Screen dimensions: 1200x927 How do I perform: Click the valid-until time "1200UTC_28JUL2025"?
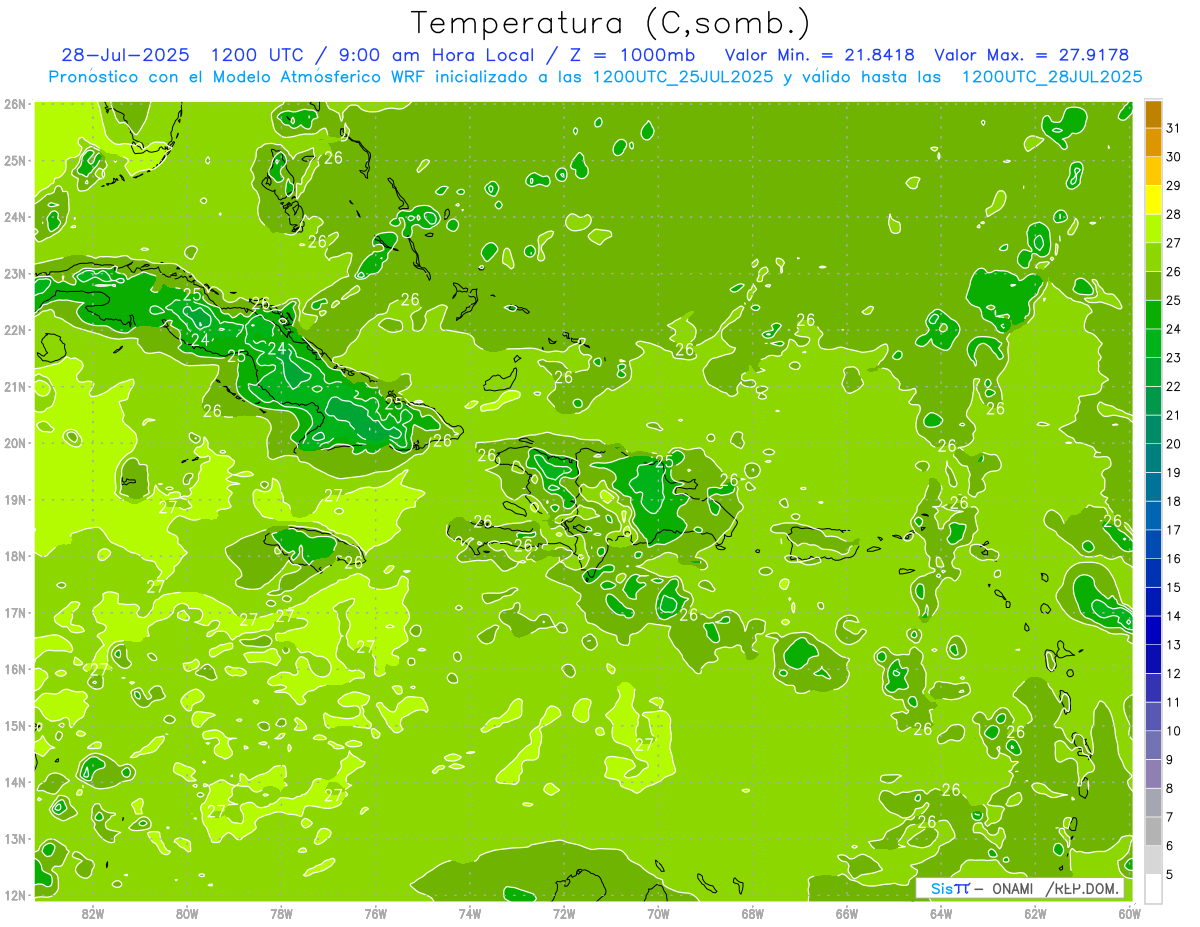pyautogui.click(x=1052, y=76)
